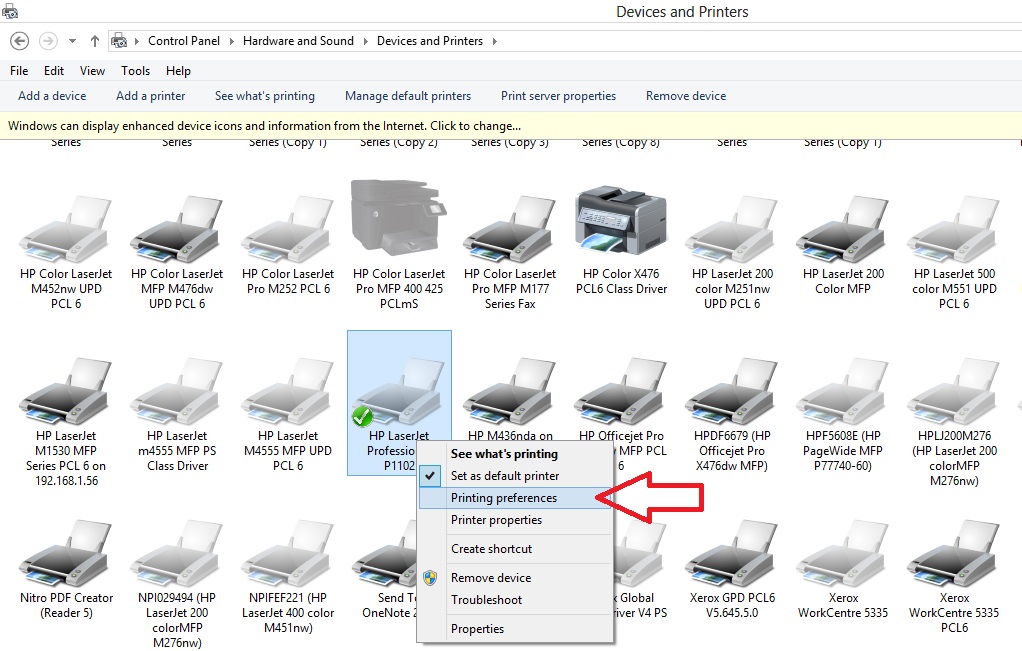Screen dimensions: 1022x651
Task: Select the HPDF6679 HP Officejet Pro X476dw MFP icon
Action: [732, 392]
